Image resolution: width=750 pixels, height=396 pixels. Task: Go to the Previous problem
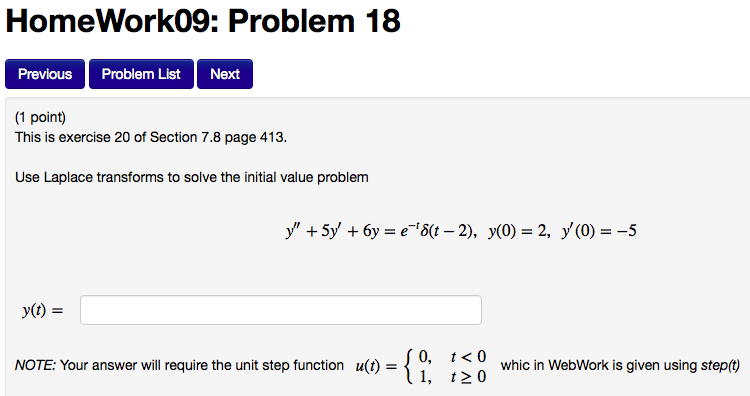[x=45, y=74]
